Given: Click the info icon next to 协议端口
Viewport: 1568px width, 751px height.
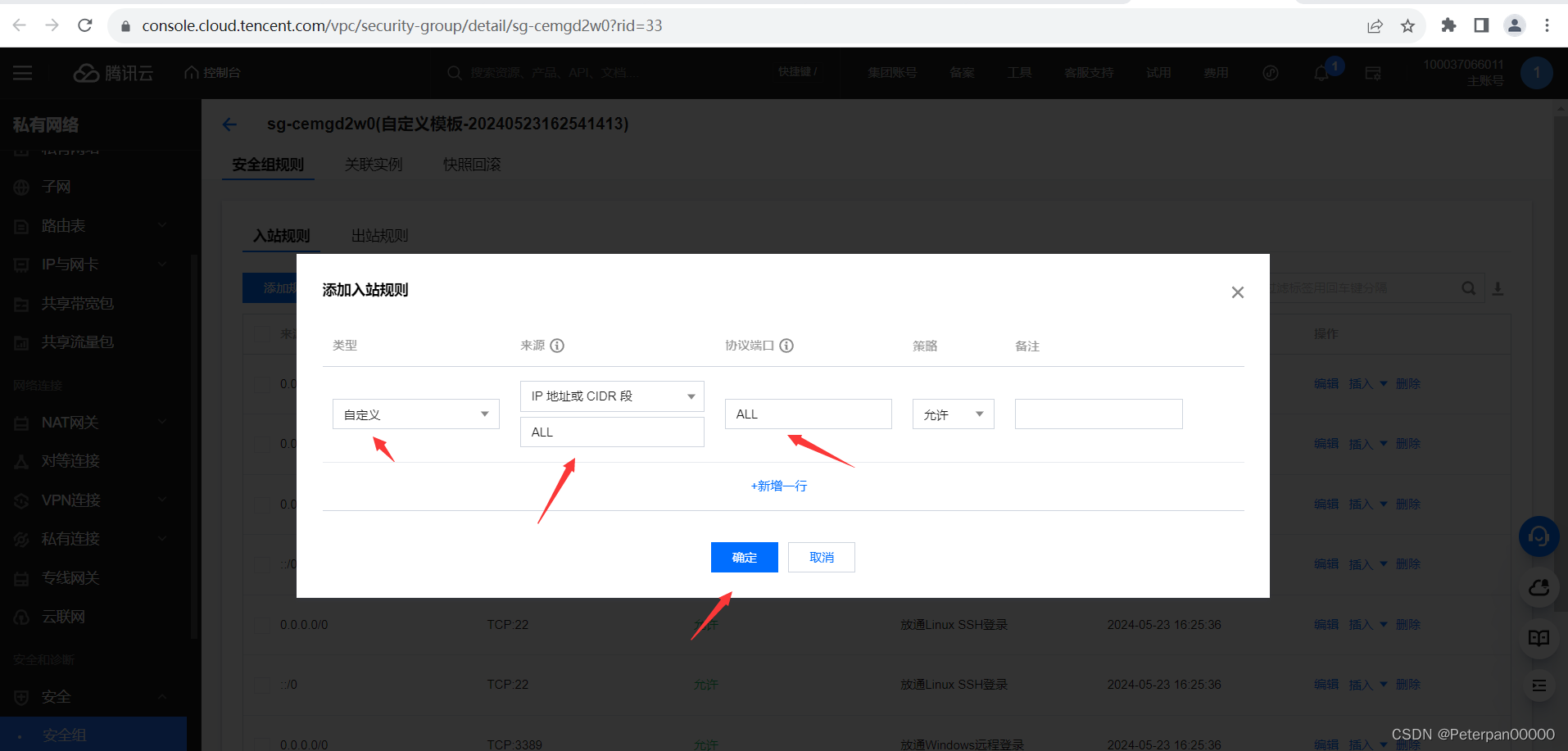Looking at the screenshot, I should [786, 346].
